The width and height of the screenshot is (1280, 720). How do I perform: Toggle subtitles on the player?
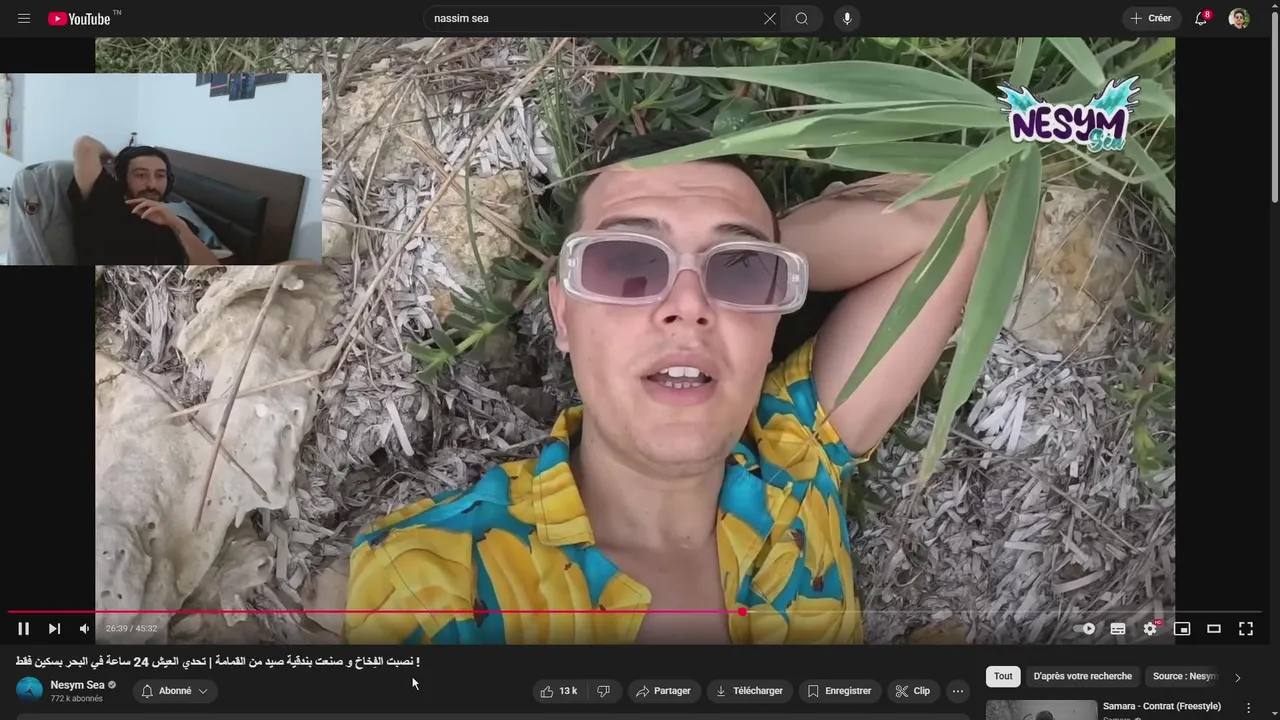pyautogui.click(x=1118, y=628)
